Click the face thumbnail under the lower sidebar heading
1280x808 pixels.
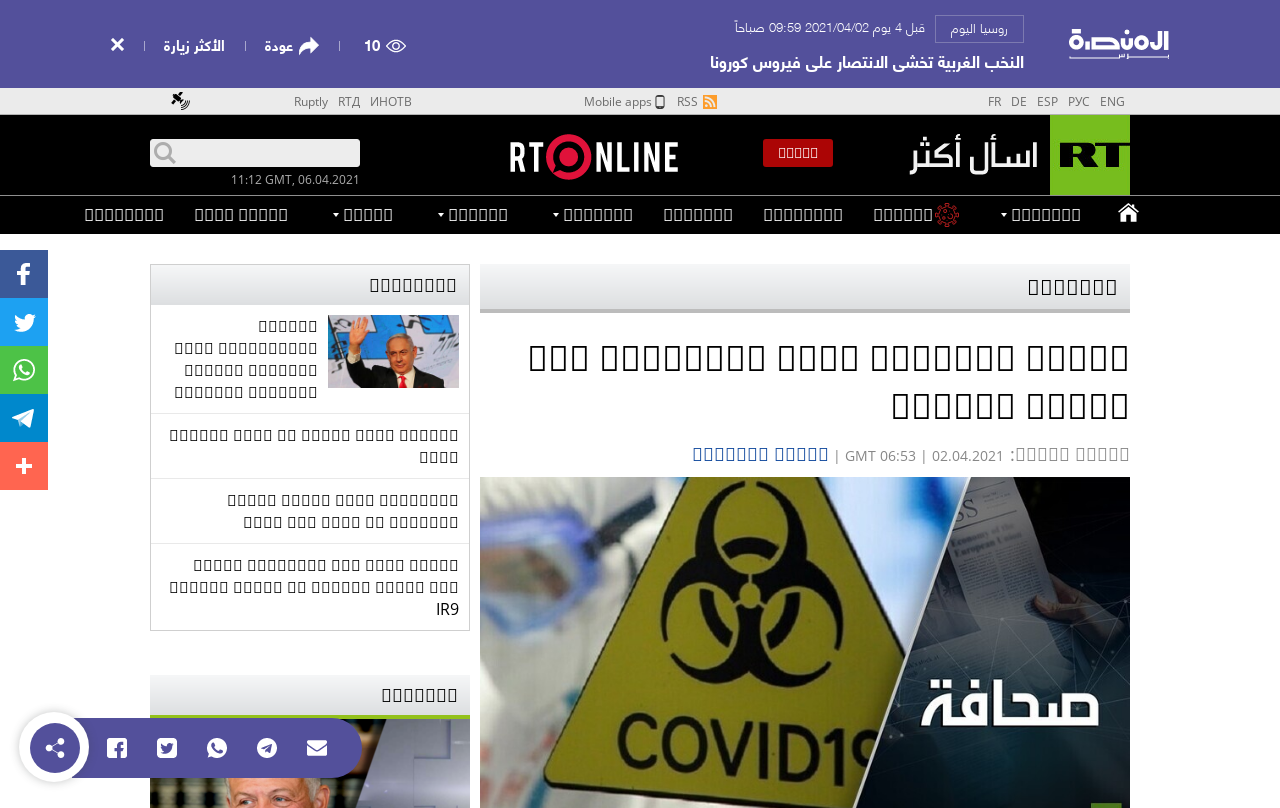[310, 764]
